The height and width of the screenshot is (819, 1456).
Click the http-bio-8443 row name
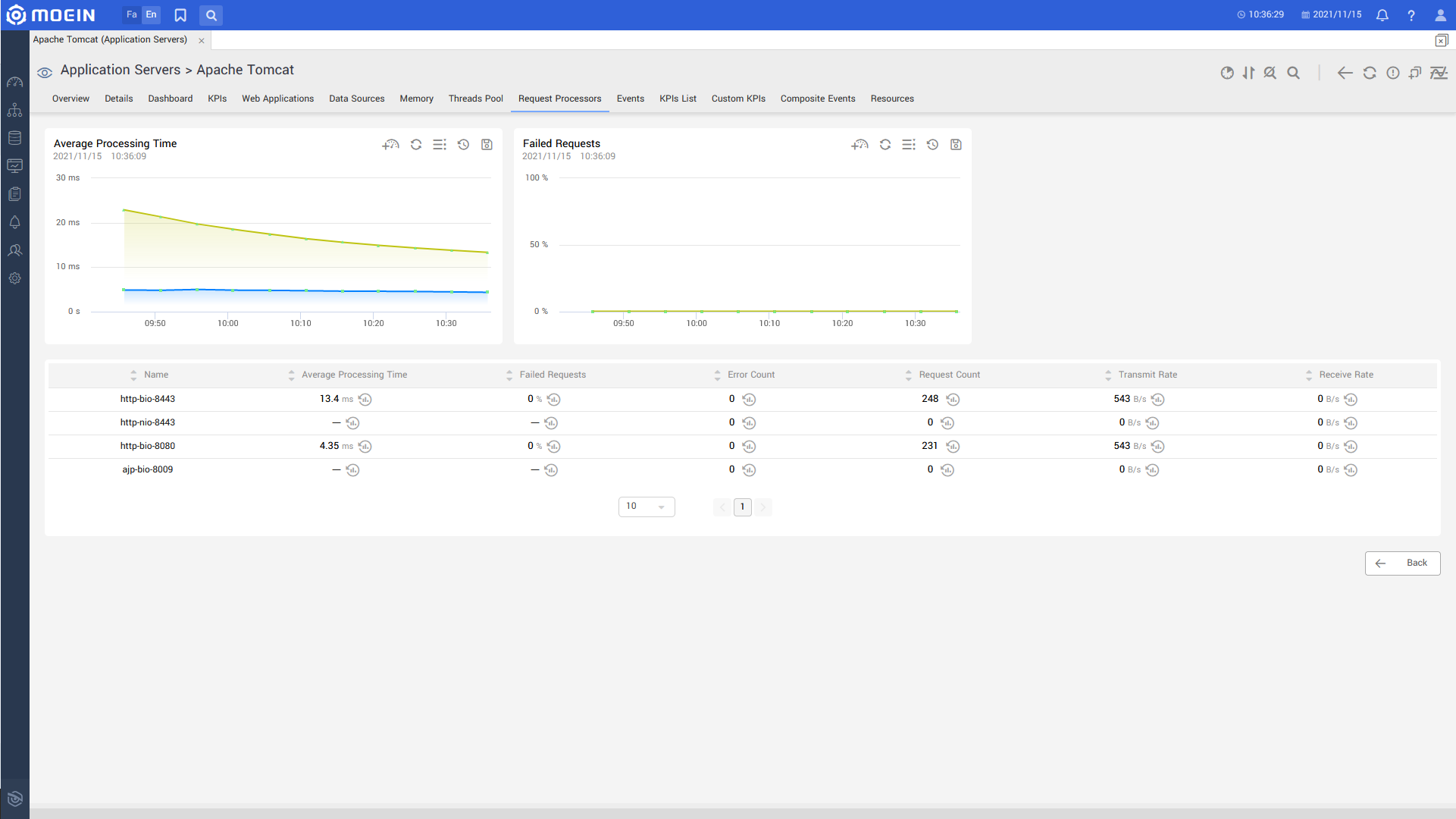coord(148,400)
